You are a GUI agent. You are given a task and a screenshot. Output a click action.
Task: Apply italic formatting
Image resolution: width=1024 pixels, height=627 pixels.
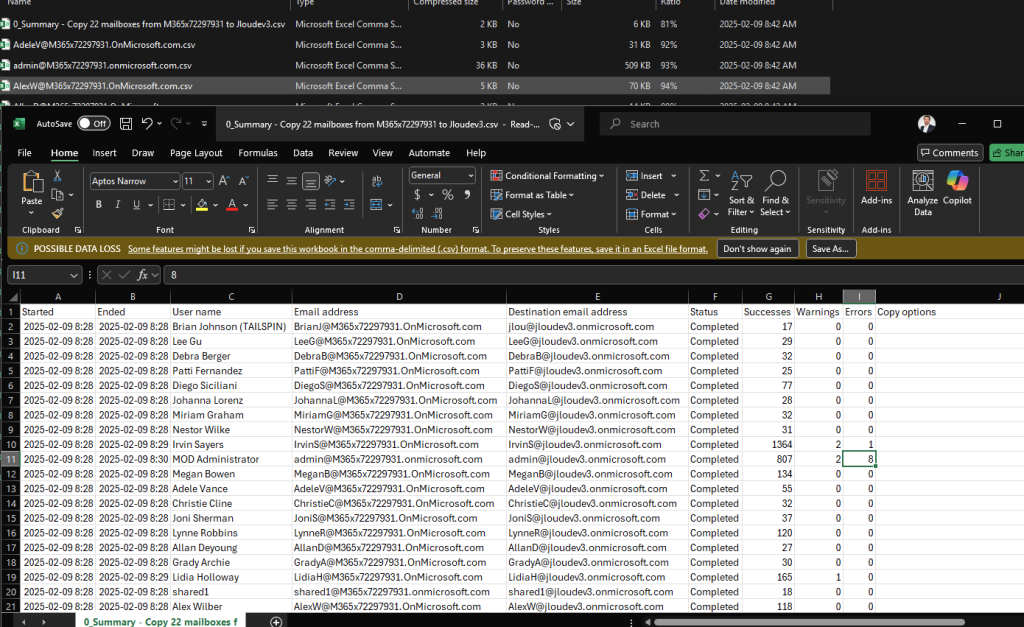point(118,204)
